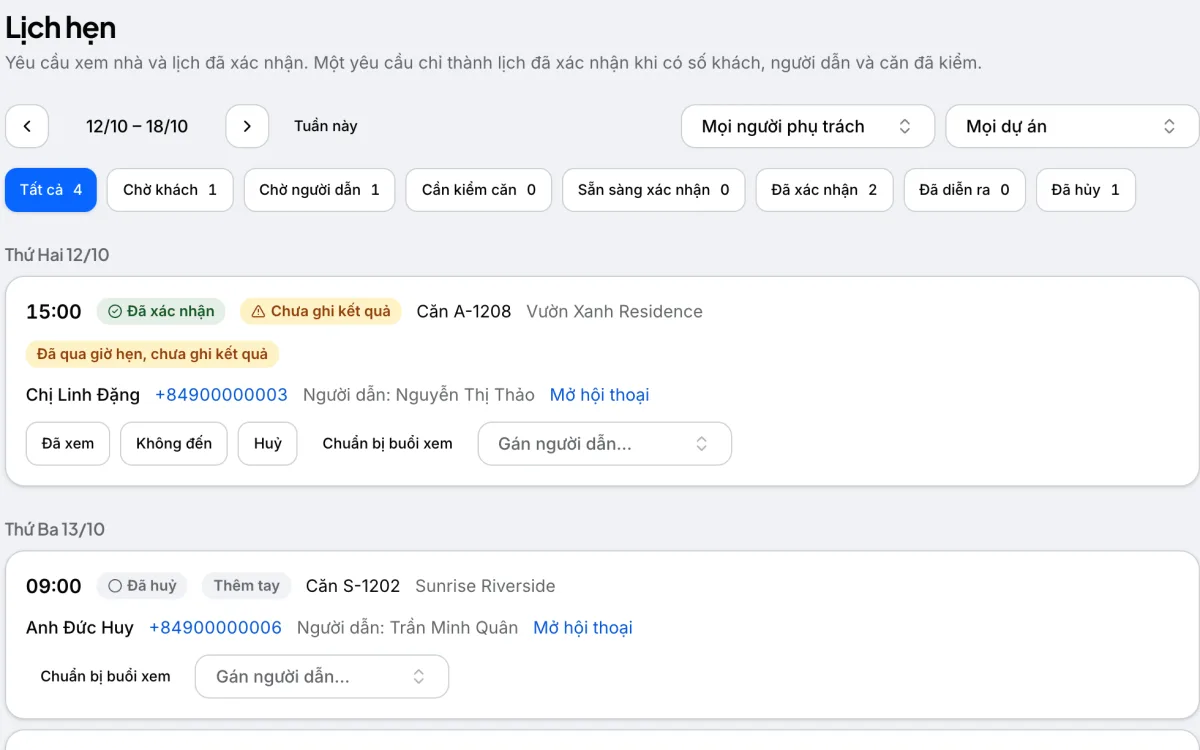Click the Thứ Ba 13/10 day heading

tap(55, 529)
